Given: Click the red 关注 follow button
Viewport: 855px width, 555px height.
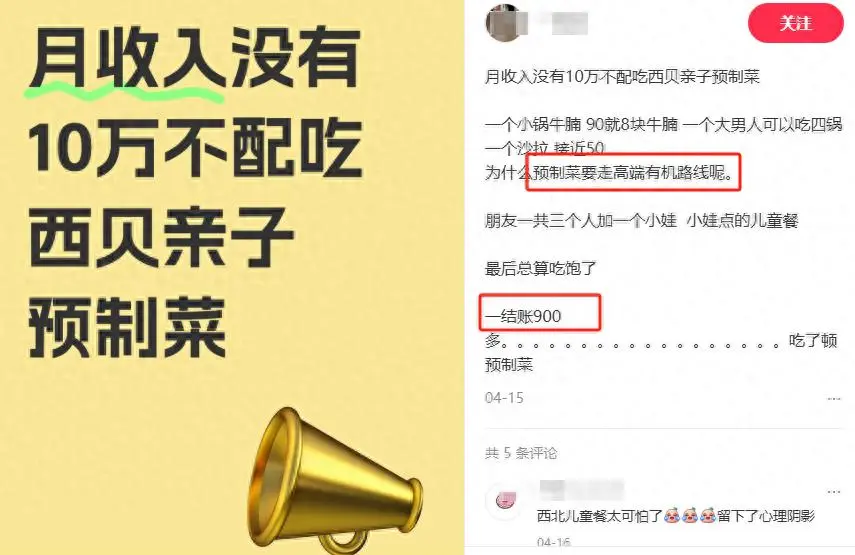Looking at the screenshot, I should (x=796, y=23).
